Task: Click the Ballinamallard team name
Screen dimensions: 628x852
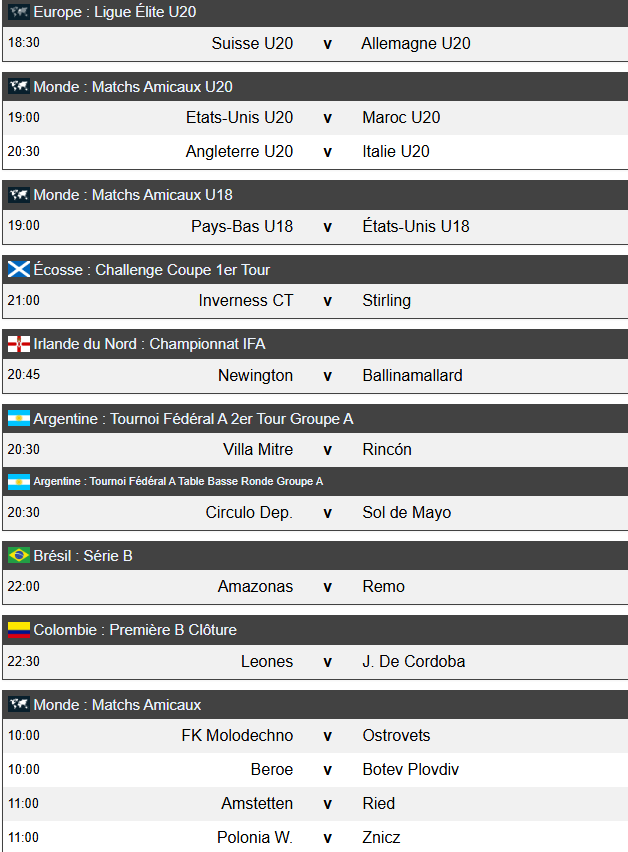Action: [412, 376]
